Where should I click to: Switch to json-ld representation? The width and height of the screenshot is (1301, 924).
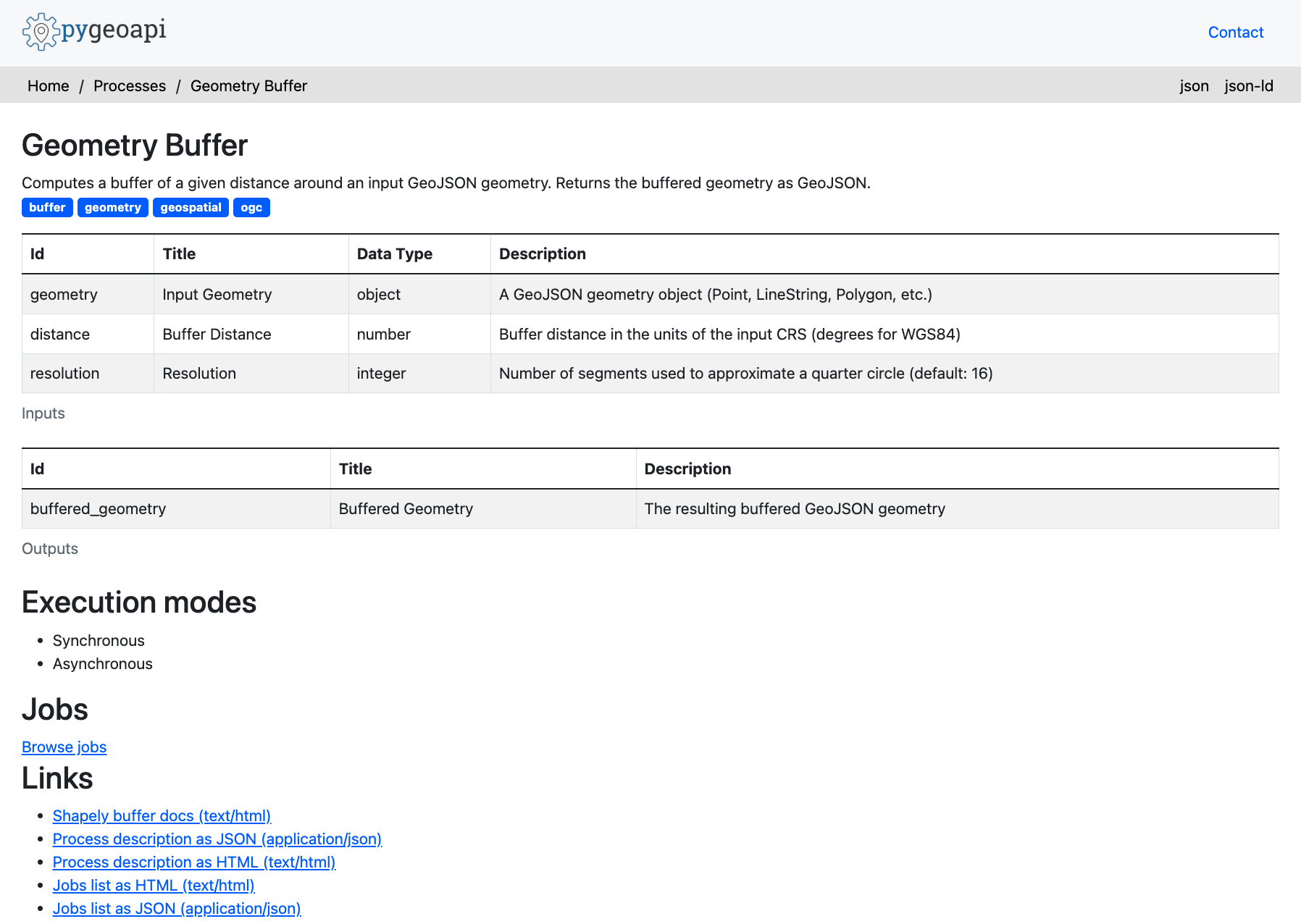coord(1248,86)
